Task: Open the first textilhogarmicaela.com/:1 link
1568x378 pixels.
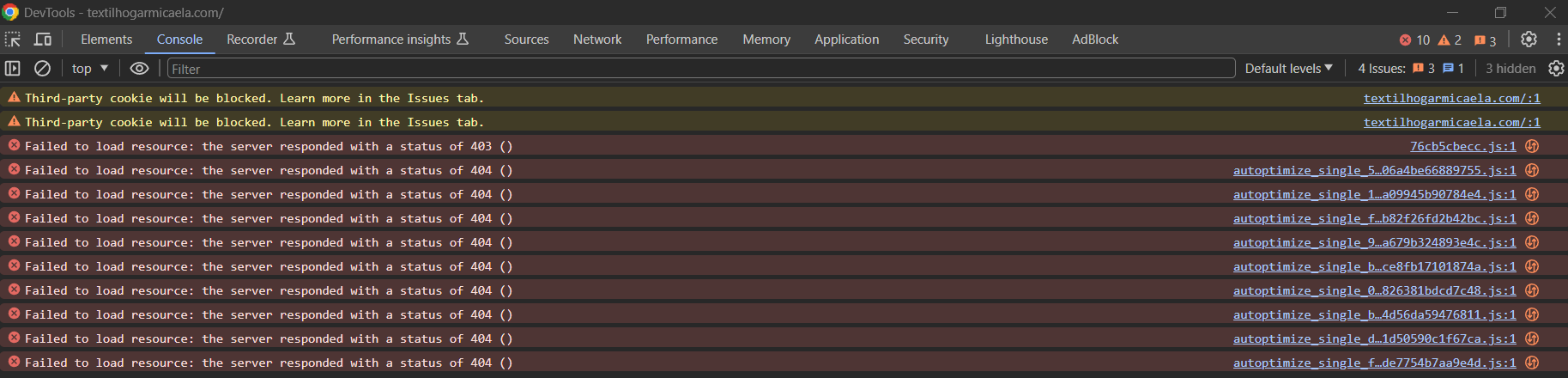Action: 1451,99
